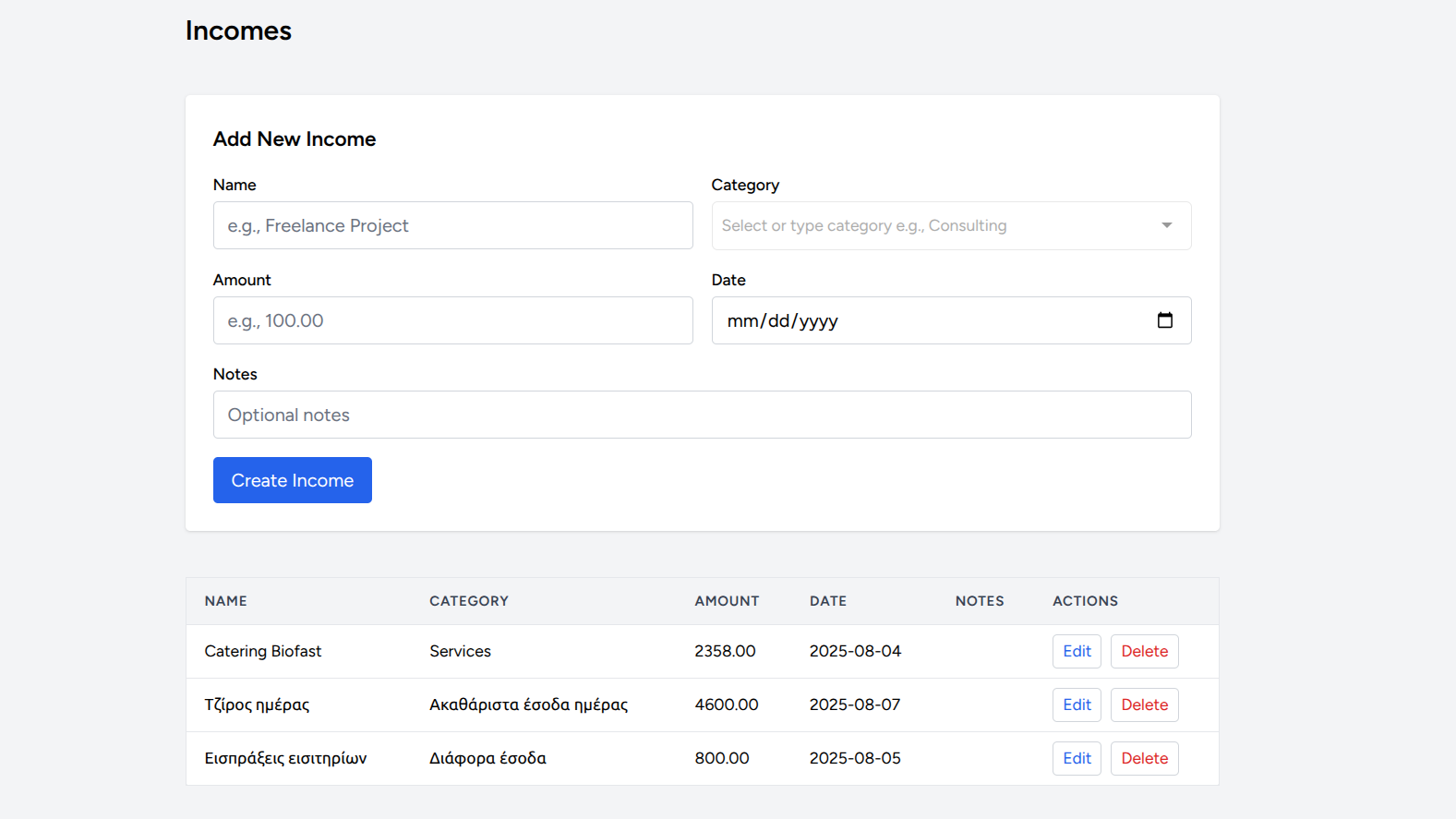Image resolution: width=1456 pixels, height=819 pixels.
Task: Open the date picker calendar icon
Action: 1164,320
